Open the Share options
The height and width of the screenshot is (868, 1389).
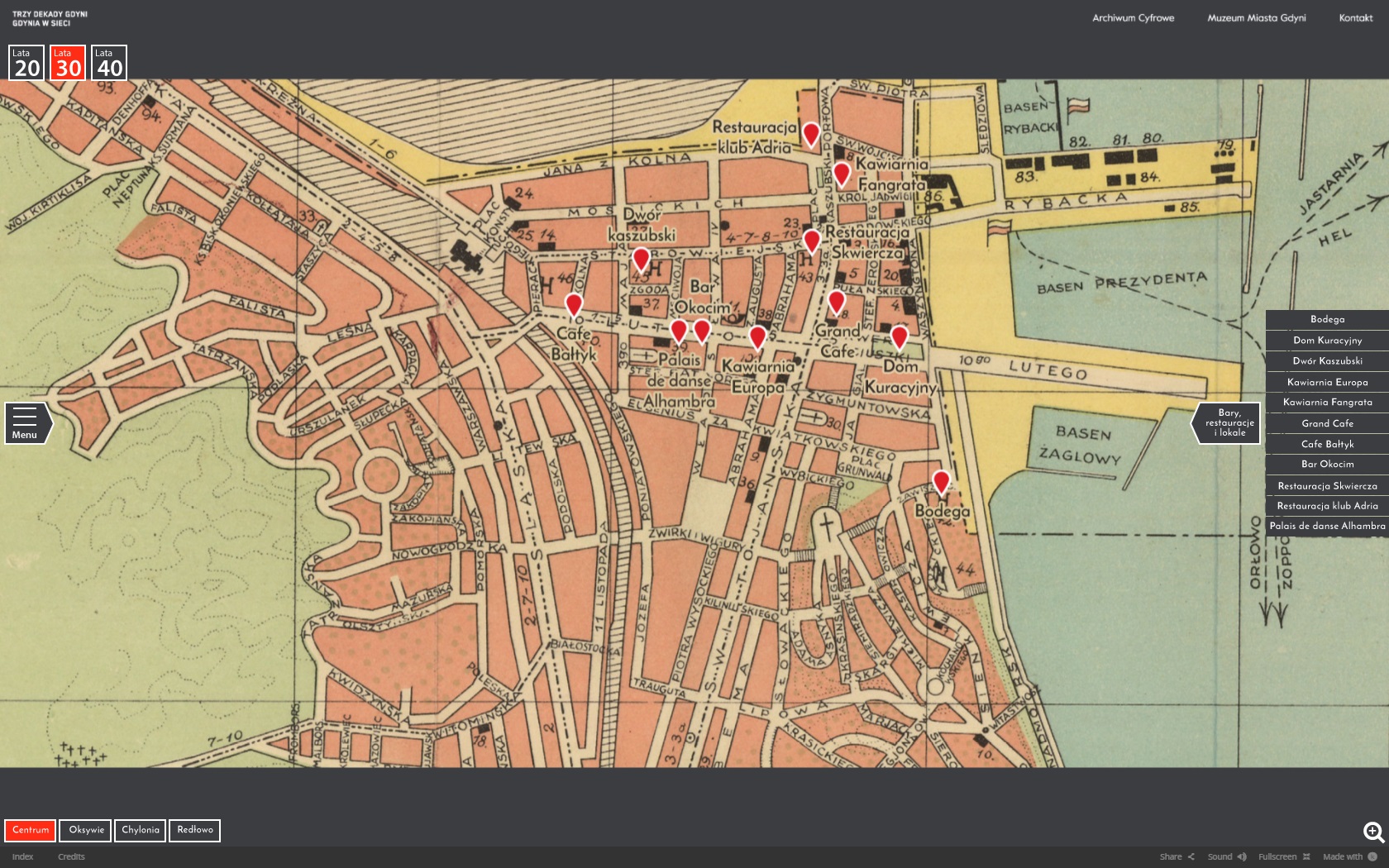[x=1177, y=856]
